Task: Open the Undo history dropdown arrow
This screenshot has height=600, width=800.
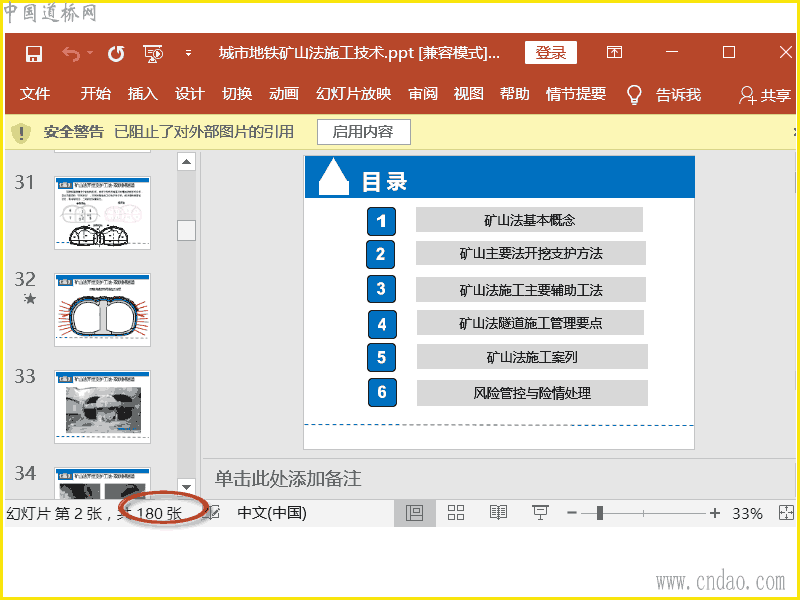Action: (90, 53)
